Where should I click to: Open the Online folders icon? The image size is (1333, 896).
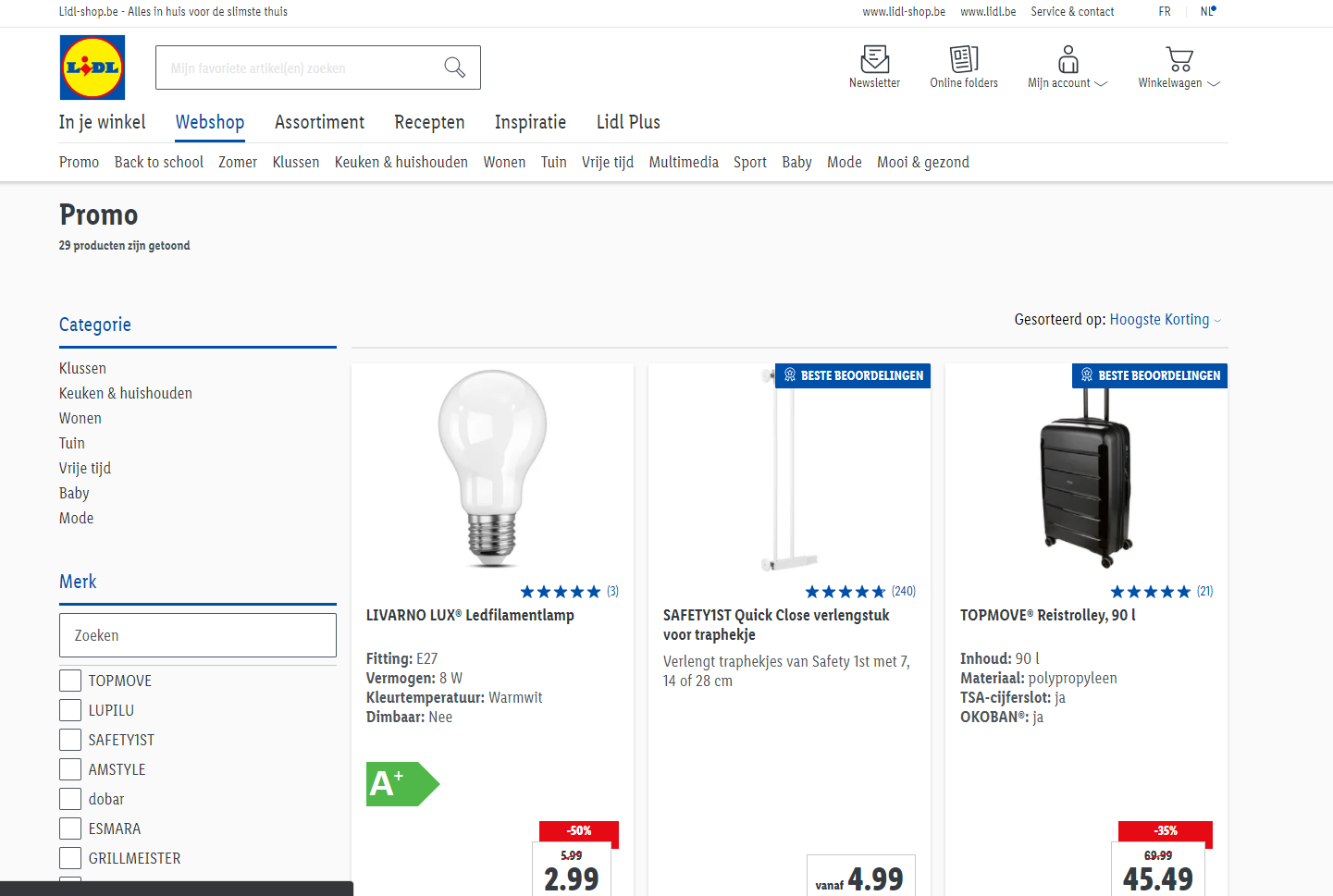point(964,59)
